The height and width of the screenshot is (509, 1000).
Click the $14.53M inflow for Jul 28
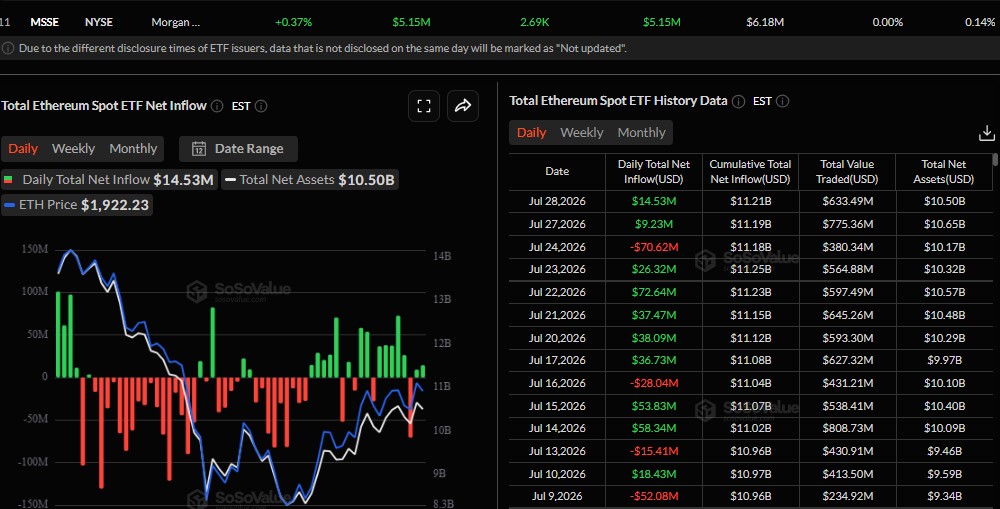point(654,202)
